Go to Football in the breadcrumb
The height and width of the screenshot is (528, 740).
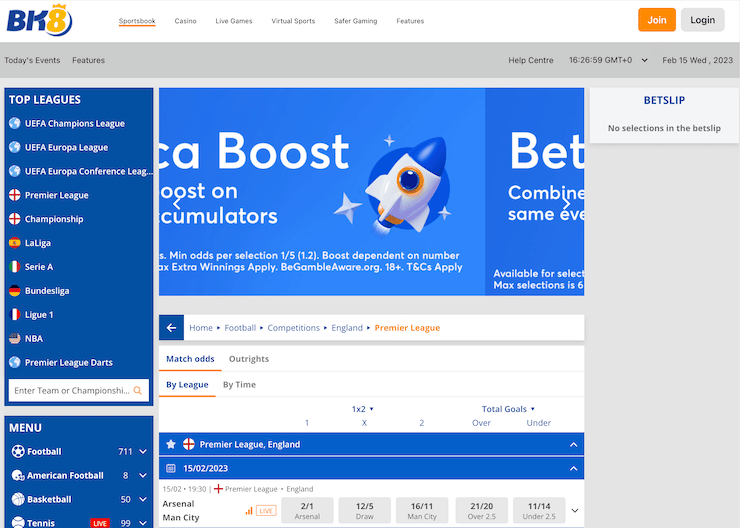(x=240, y=327)
